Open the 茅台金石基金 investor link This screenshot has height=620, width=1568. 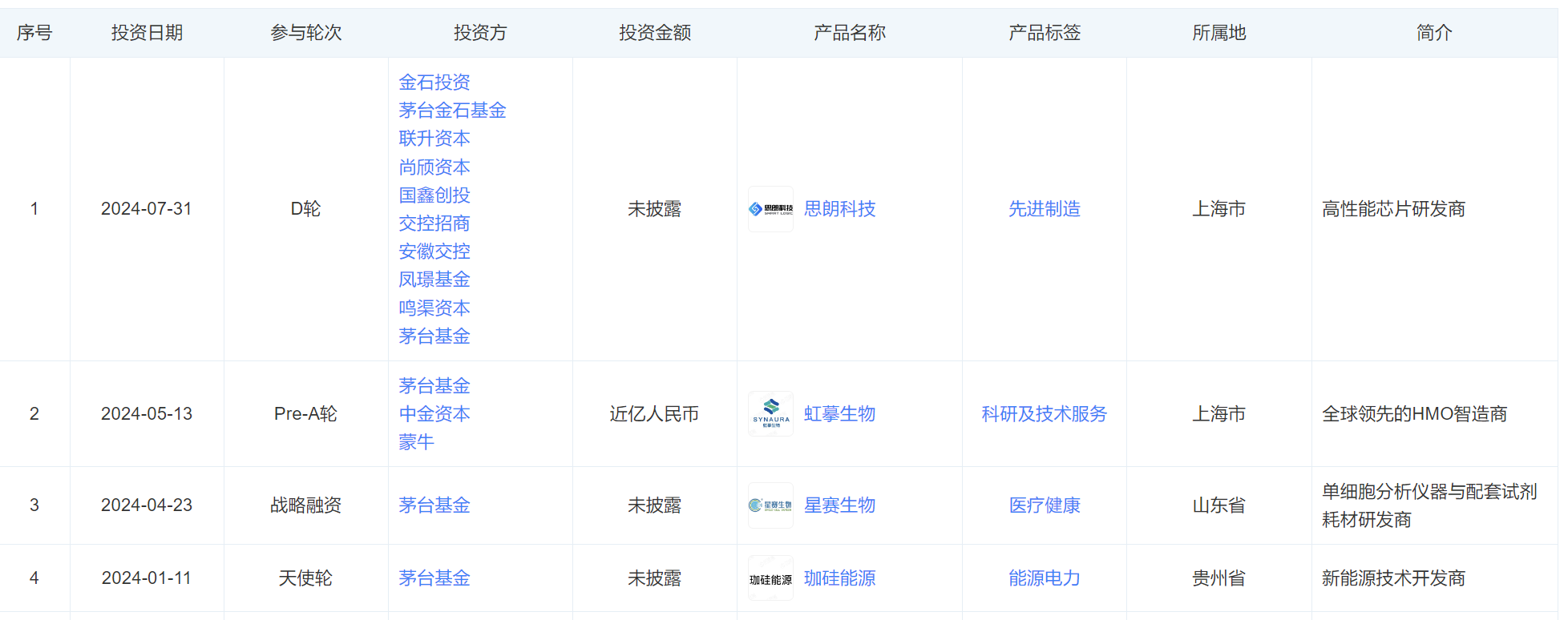[x=452, y=111]
